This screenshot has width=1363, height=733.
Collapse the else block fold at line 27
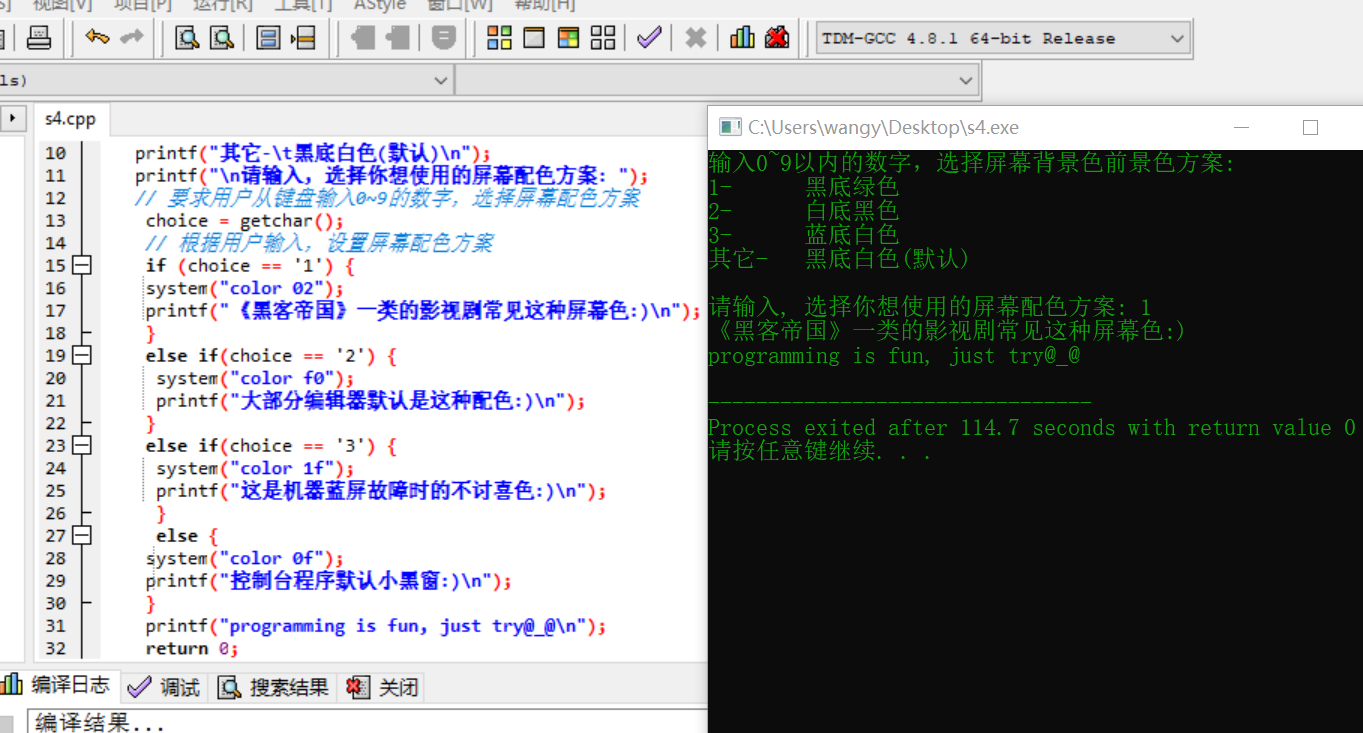point(81,536)
